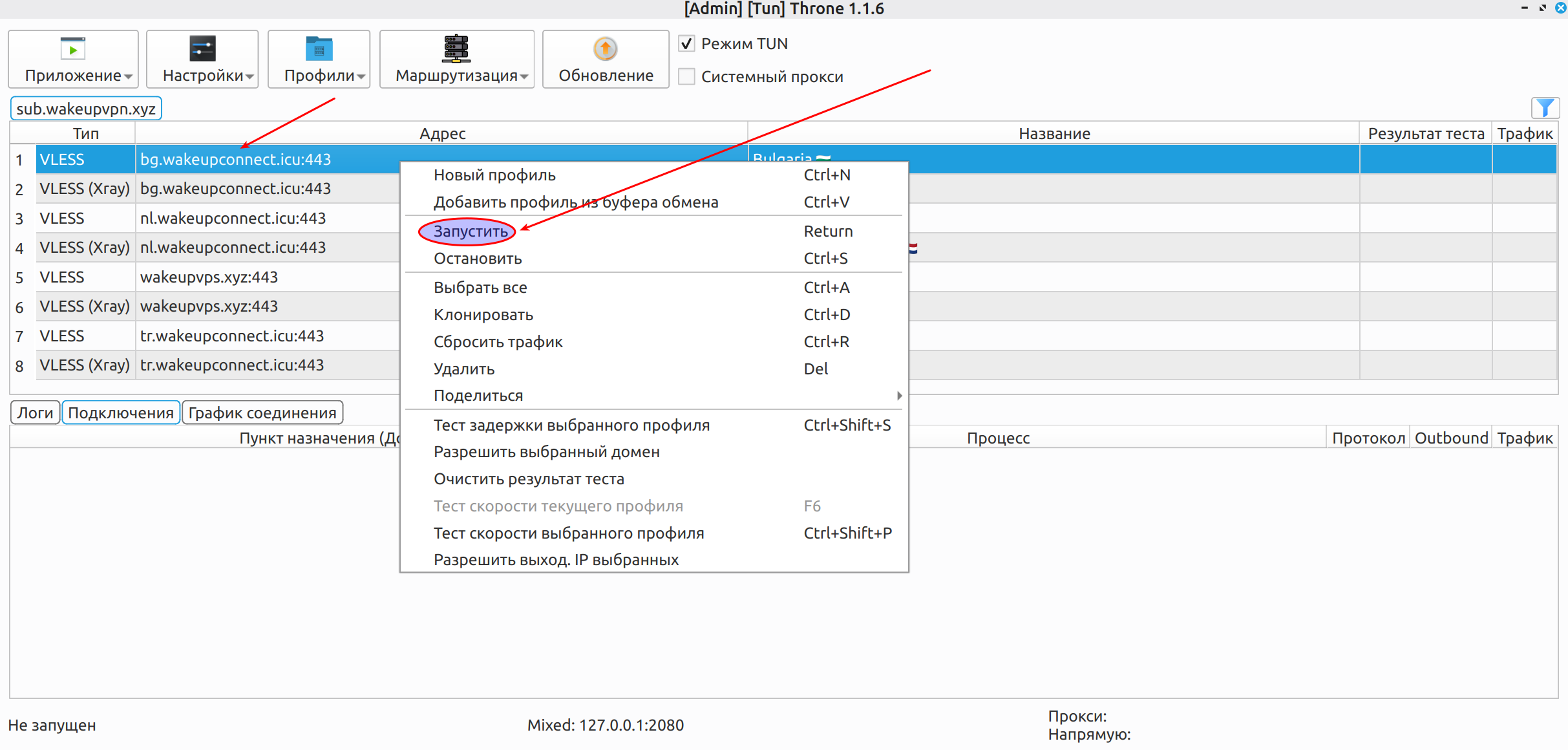Expand the Маршрутизация dropdown arrow

[524, 76]
